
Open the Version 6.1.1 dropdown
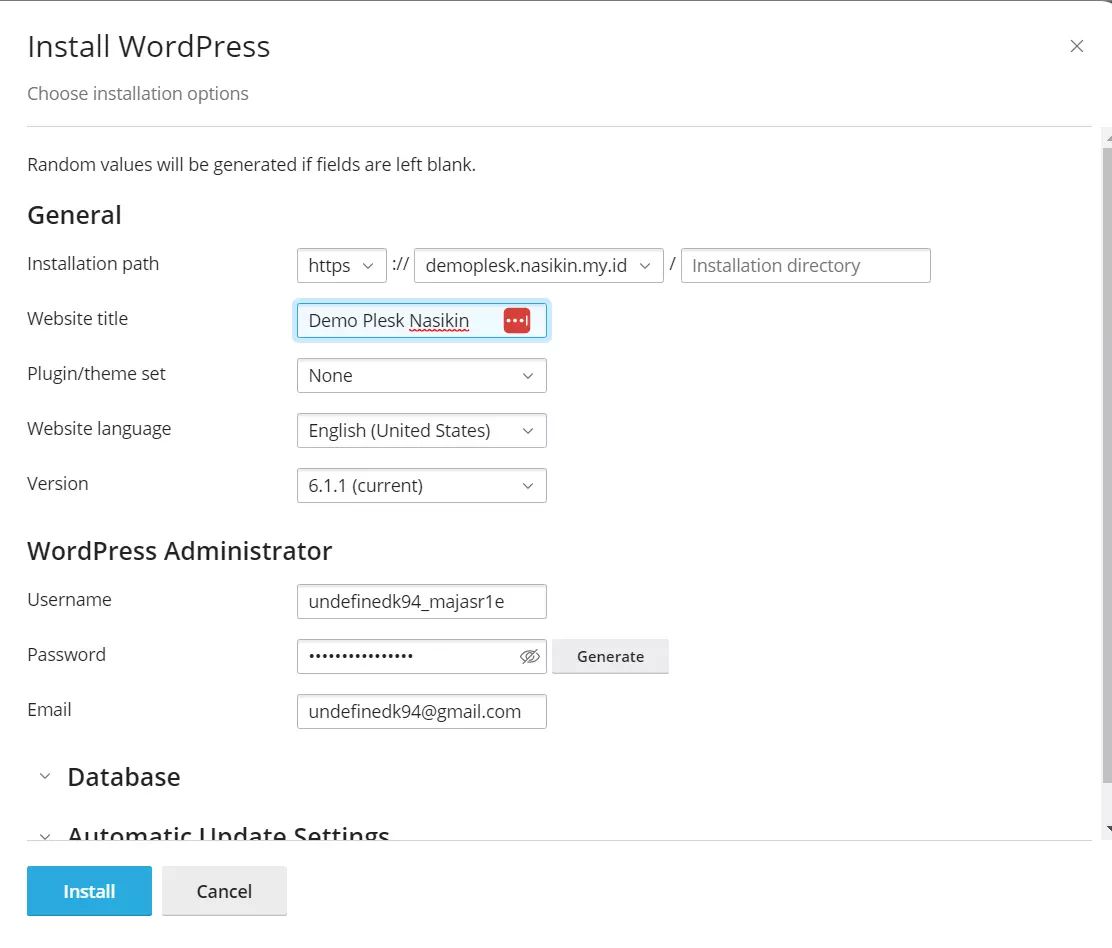(421, 485)
